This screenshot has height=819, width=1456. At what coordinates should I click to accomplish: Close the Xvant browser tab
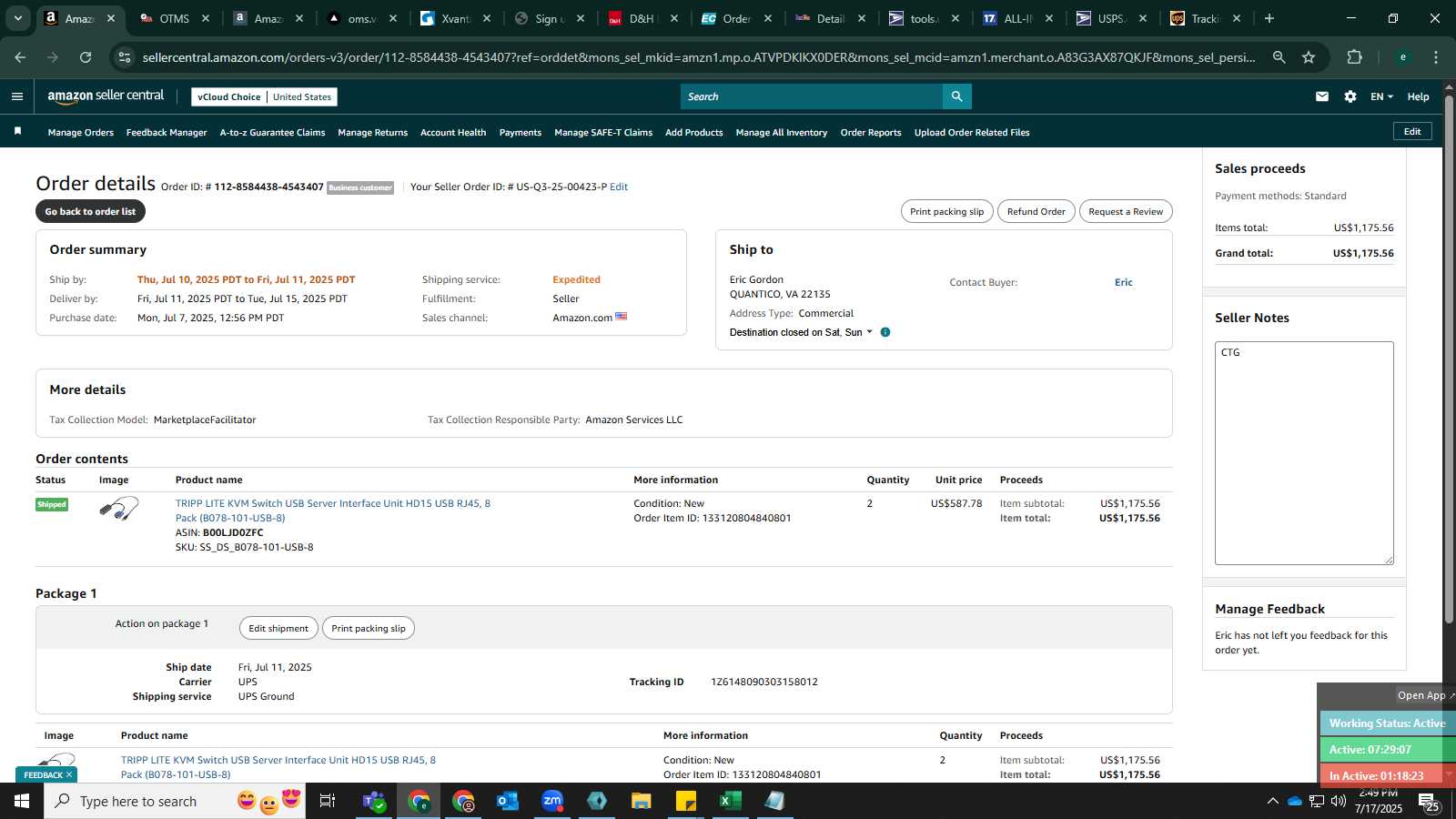tap(487, 18)
